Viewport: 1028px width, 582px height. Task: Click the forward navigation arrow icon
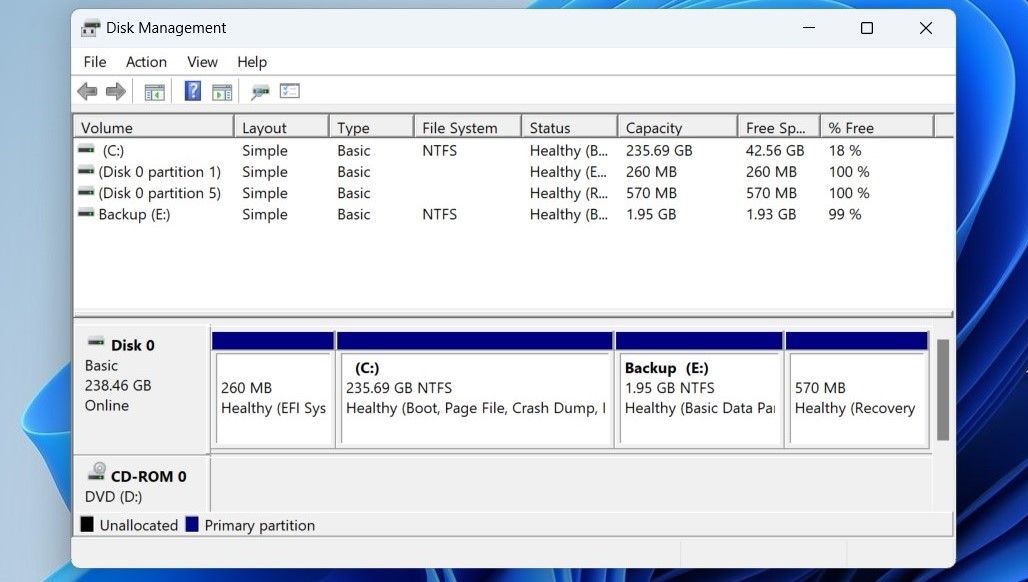[116, 91]
